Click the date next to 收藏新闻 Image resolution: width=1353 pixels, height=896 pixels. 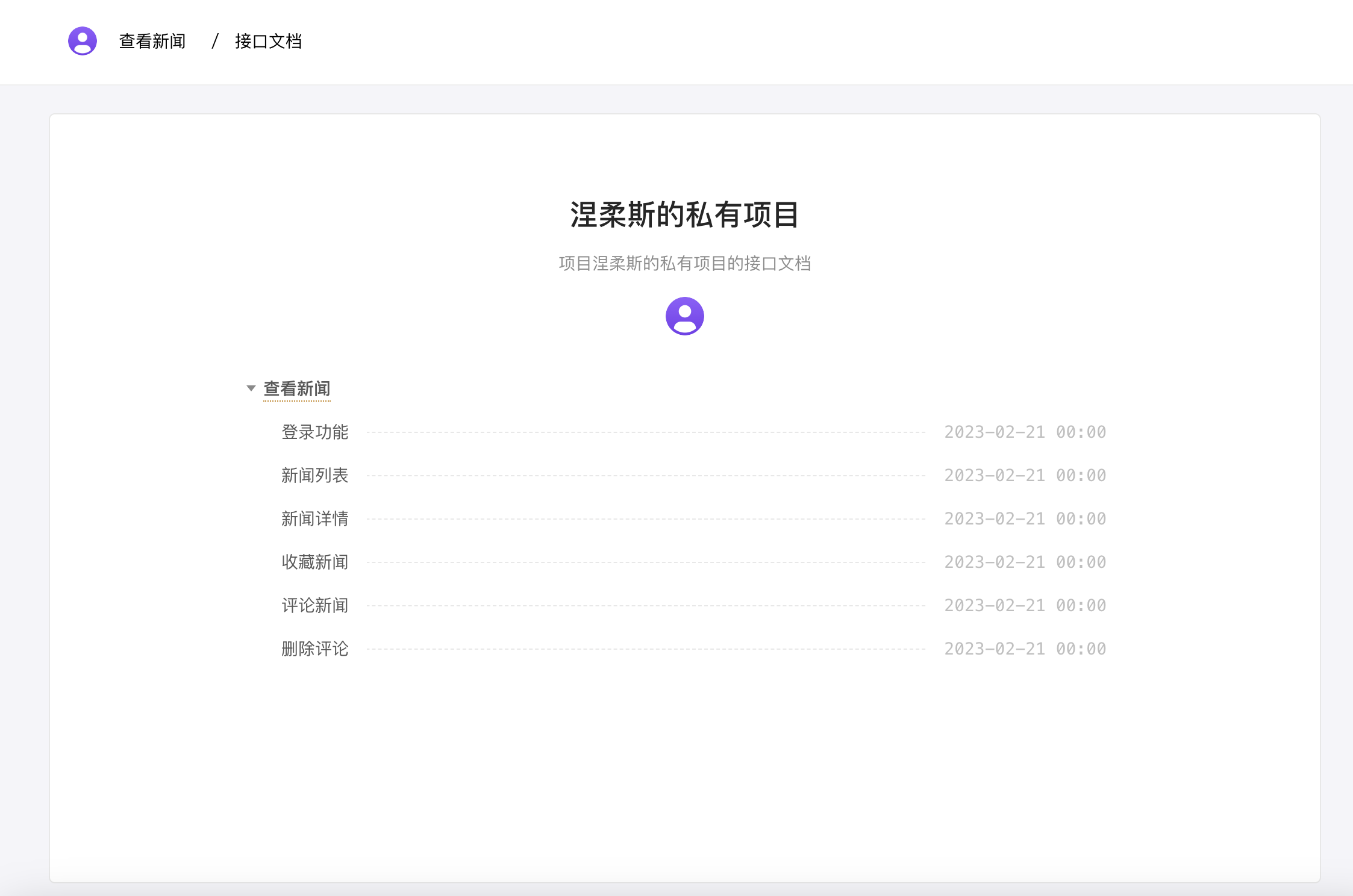tap(1025, 562)
